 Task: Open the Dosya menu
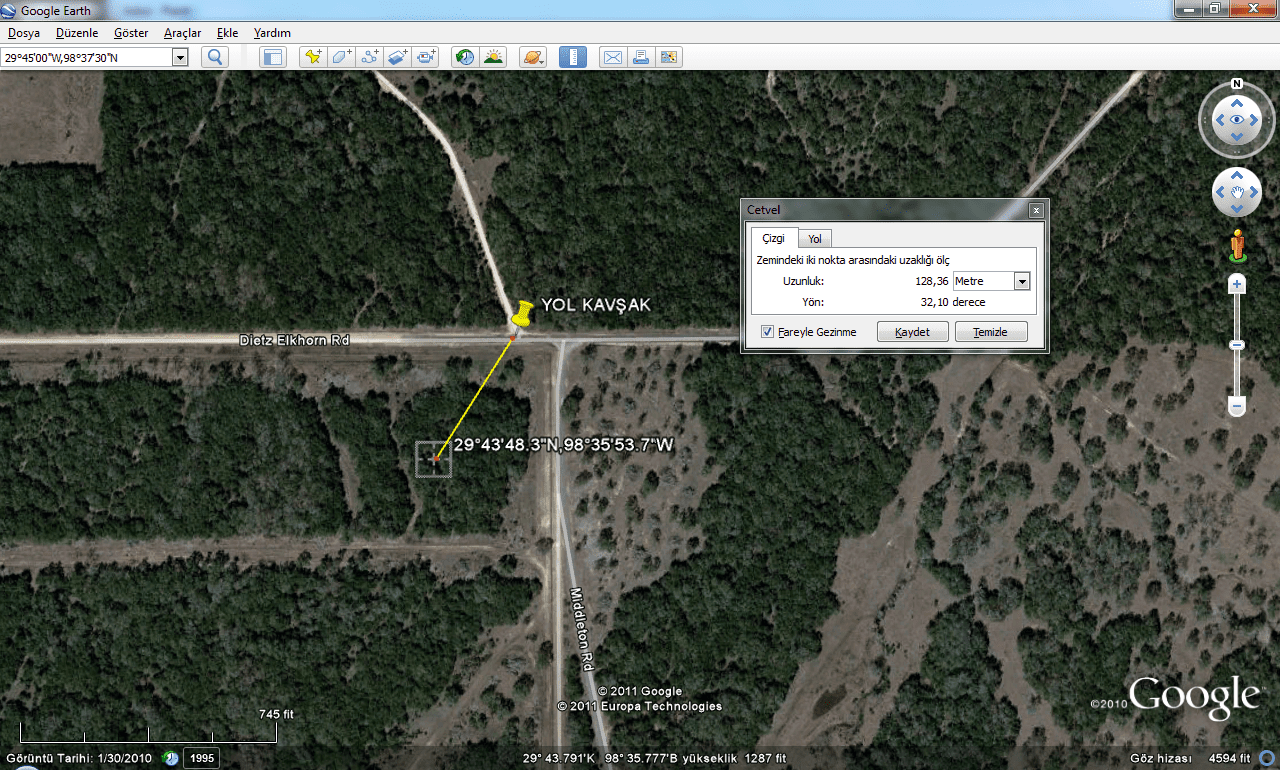[24, 33]
